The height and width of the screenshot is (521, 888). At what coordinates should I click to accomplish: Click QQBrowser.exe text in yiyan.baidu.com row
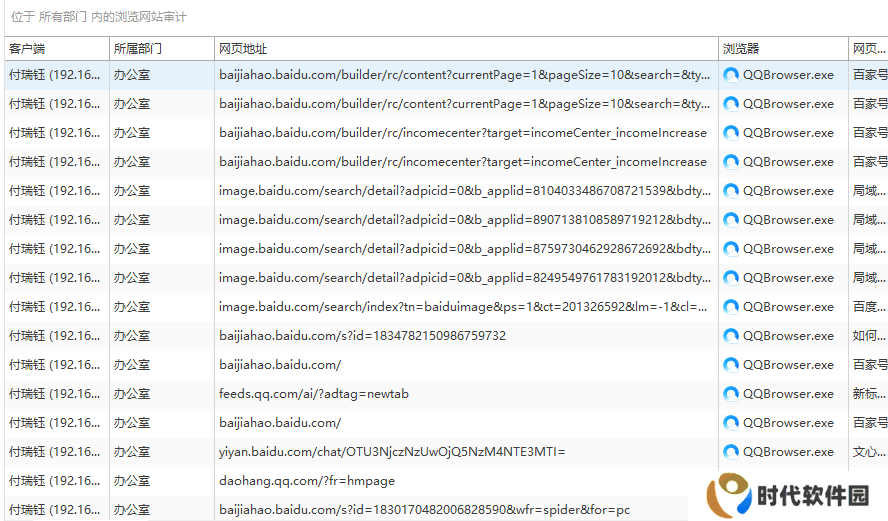point(788,452)
